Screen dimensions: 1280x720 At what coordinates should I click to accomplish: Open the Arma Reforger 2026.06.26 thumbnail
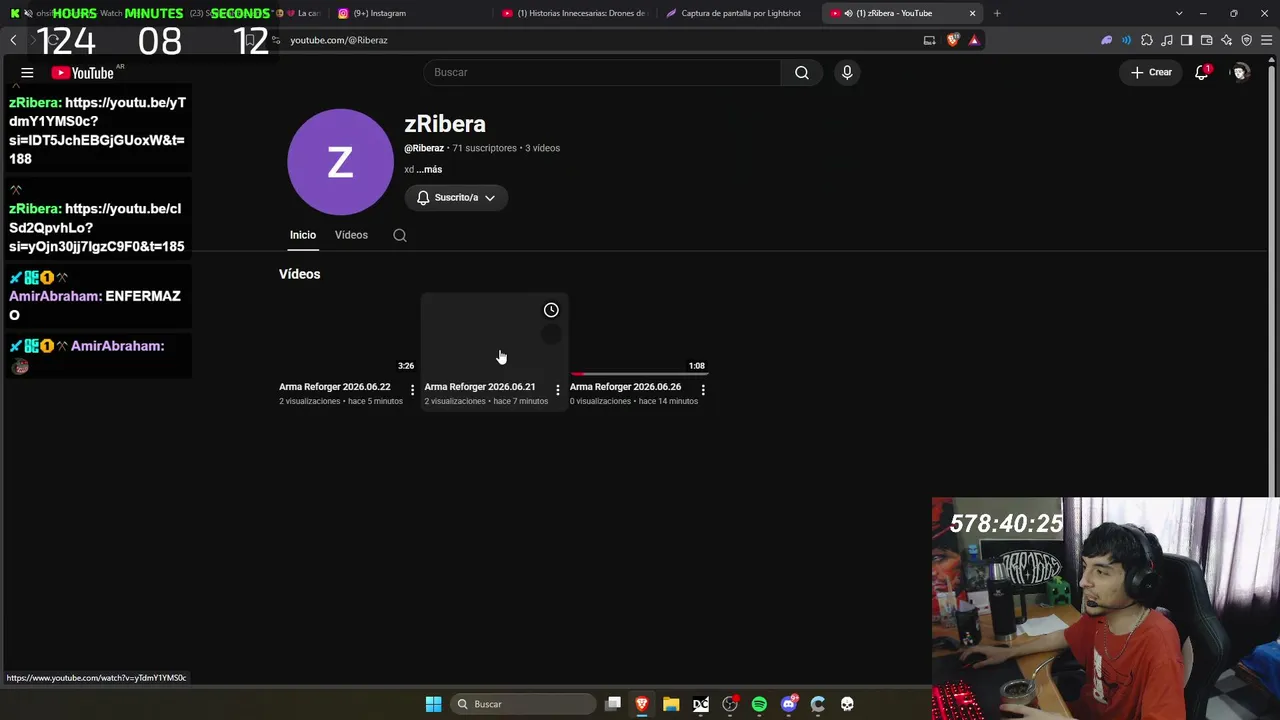[639, 336]
